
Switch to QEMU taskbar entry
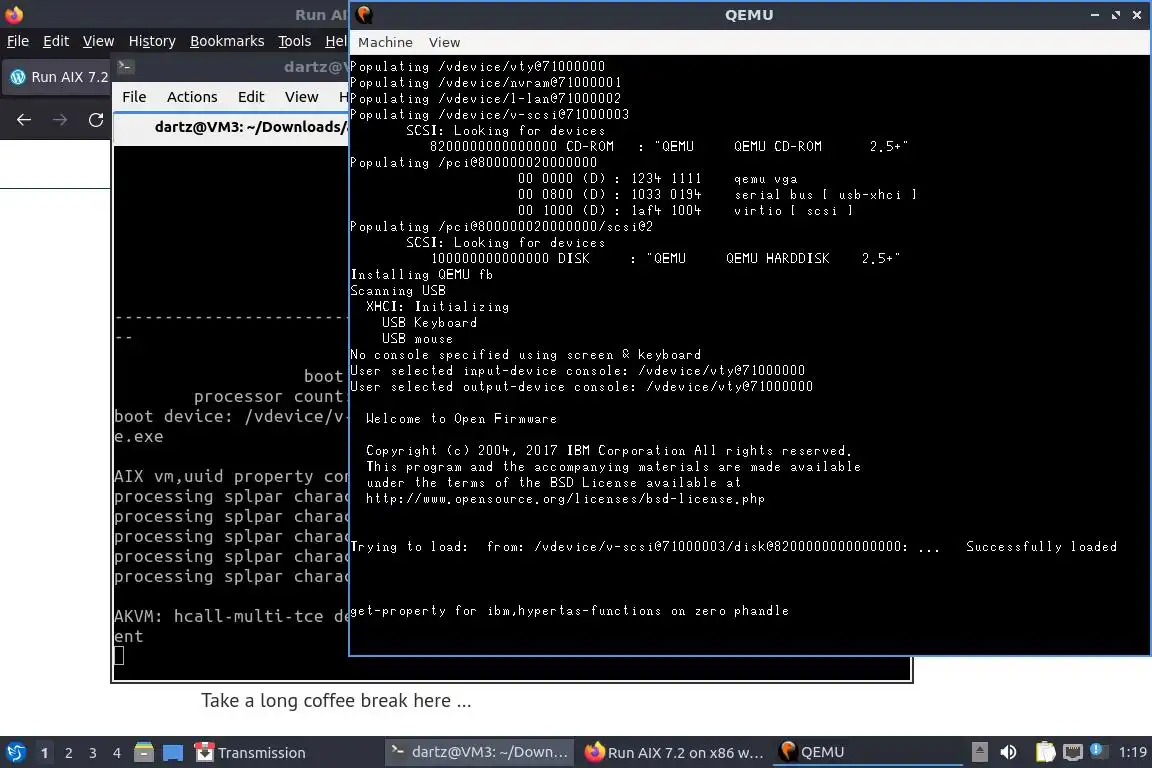867,753
